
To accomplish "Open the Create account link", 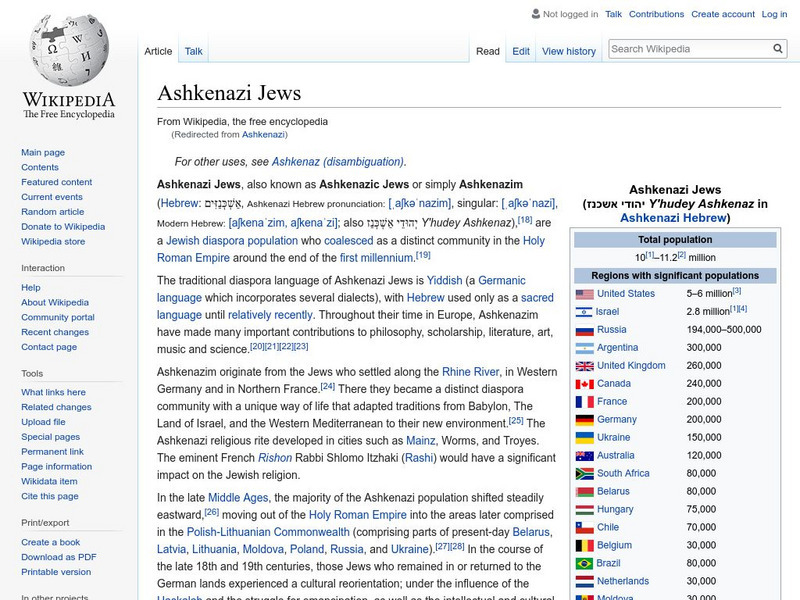I will click(x=722, y=14).
